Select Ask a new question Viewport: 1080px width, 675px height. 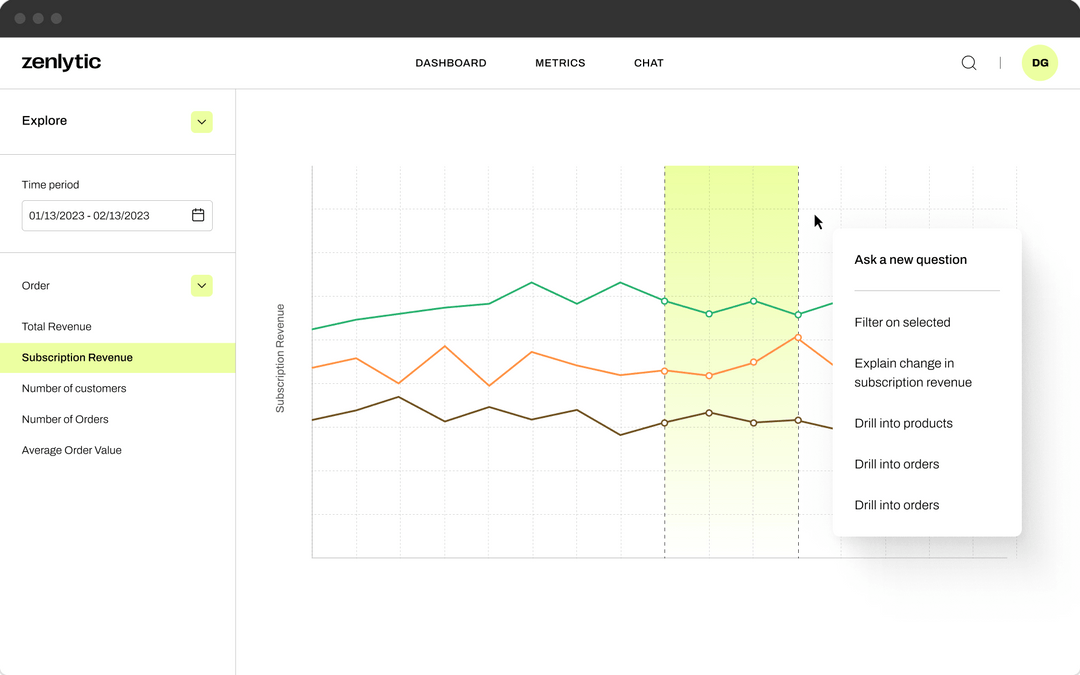point(911,259)
